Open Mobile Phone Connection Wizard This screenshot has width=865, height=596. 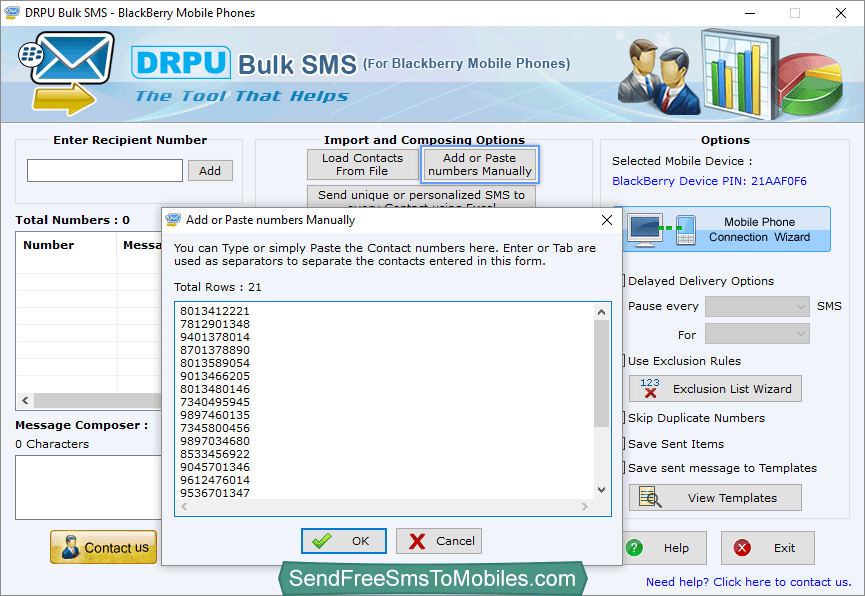(x=727, y=230)
